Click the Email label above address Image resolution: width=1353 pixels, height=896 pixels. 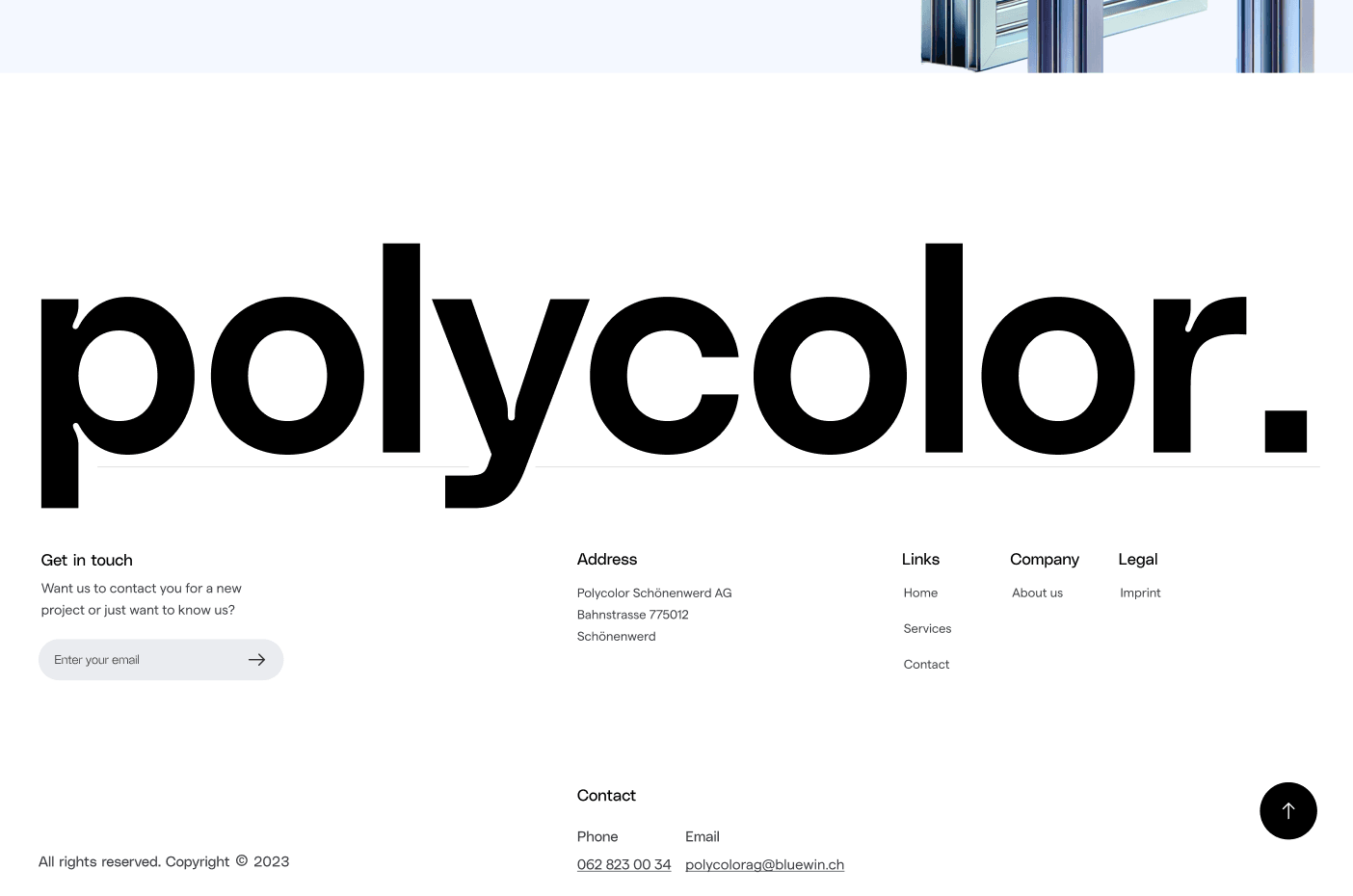(703, 837)
